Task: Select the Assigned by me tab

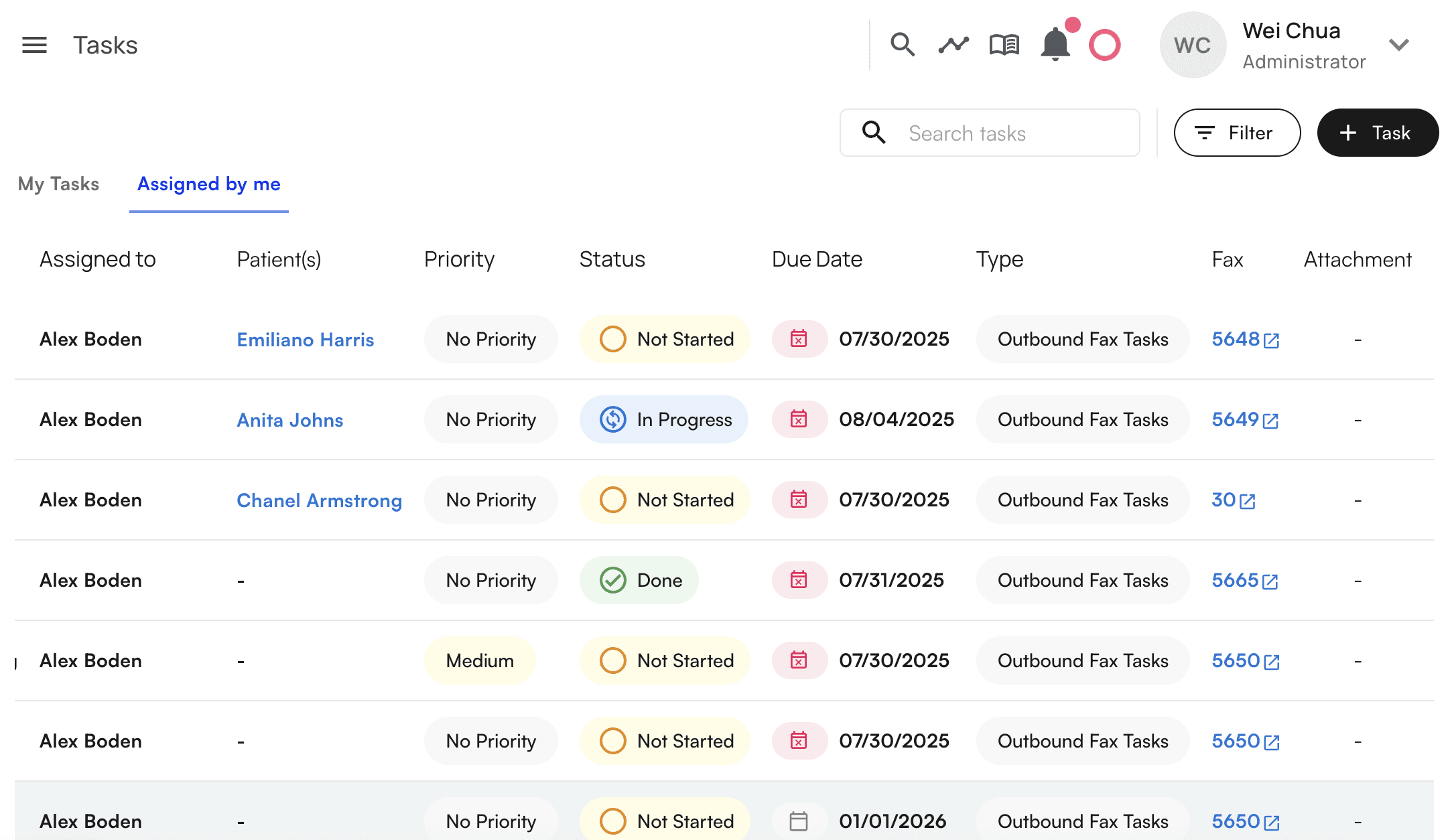Action: click(x=208, y=184)
